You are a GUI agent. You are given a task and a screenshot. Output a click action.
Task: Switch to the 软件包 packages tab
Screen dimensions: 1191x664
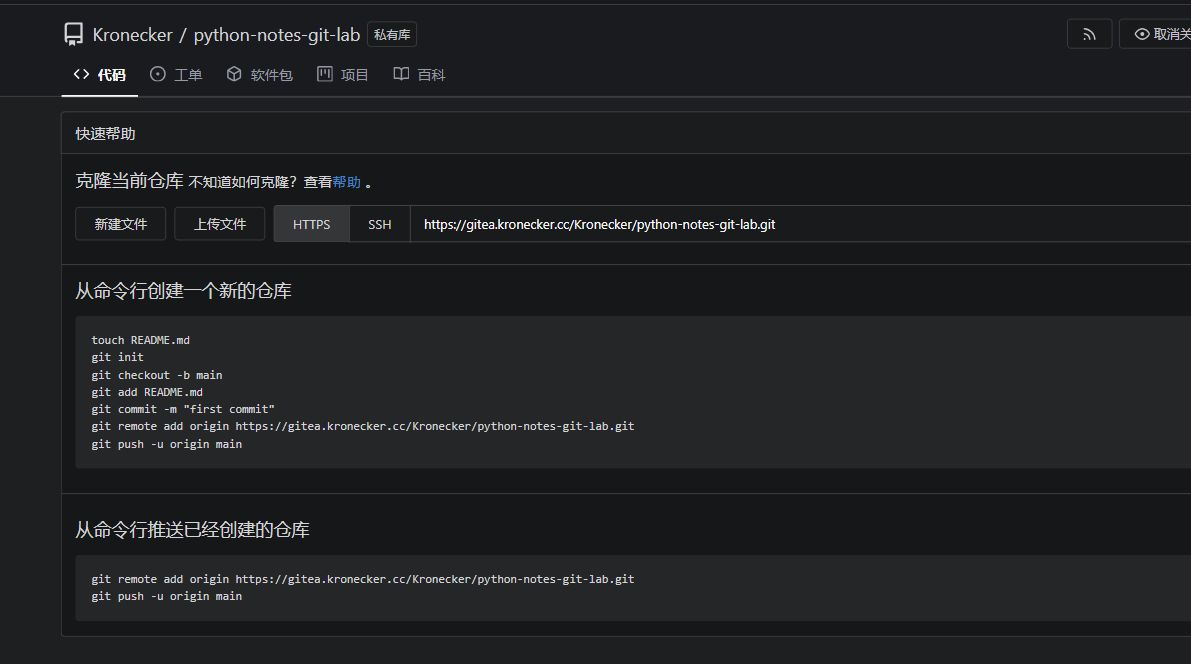(260, 74)
